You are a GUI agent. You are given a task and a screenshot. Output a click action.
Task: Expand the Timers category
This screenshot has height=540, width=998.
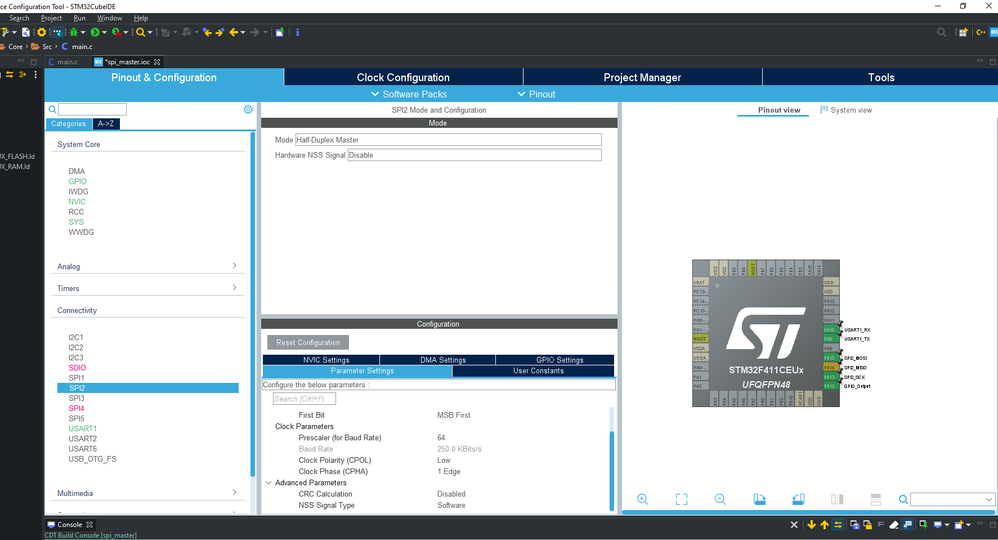(x=148, y=288)
